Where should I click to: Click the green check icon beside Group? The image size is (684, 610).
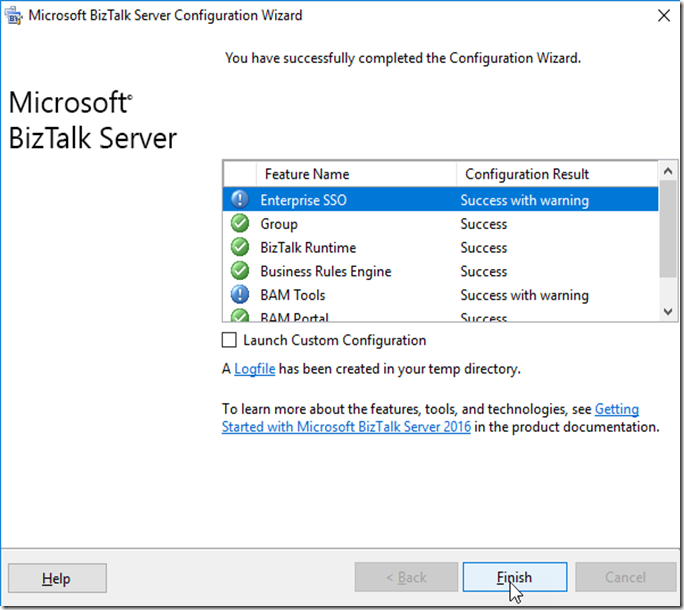(x=239, y=223)
